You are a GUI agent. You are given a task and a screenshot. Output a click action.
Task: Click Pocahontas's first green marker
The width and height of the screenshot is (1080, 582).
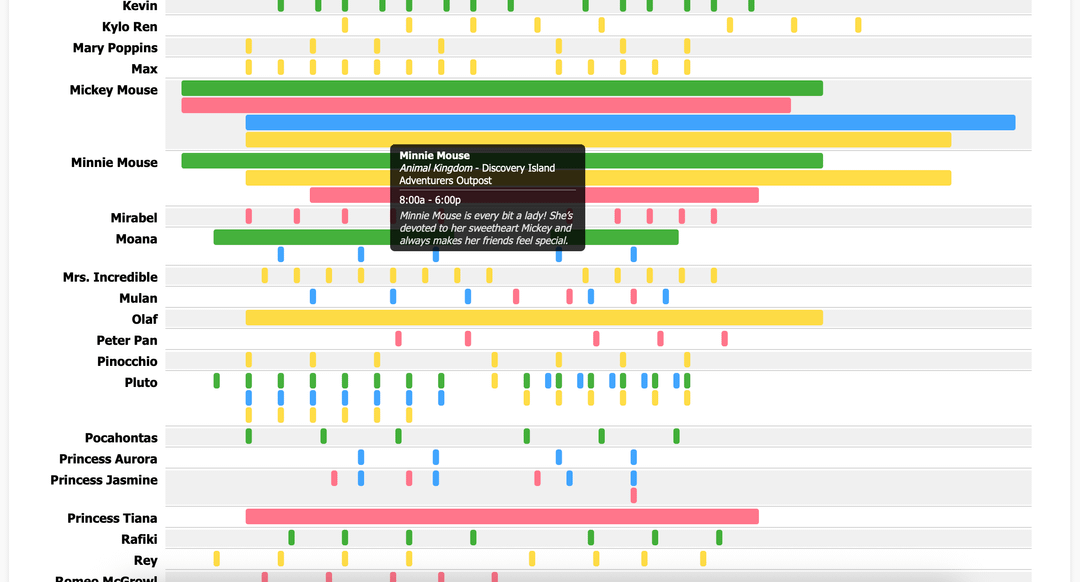(249, 436)
